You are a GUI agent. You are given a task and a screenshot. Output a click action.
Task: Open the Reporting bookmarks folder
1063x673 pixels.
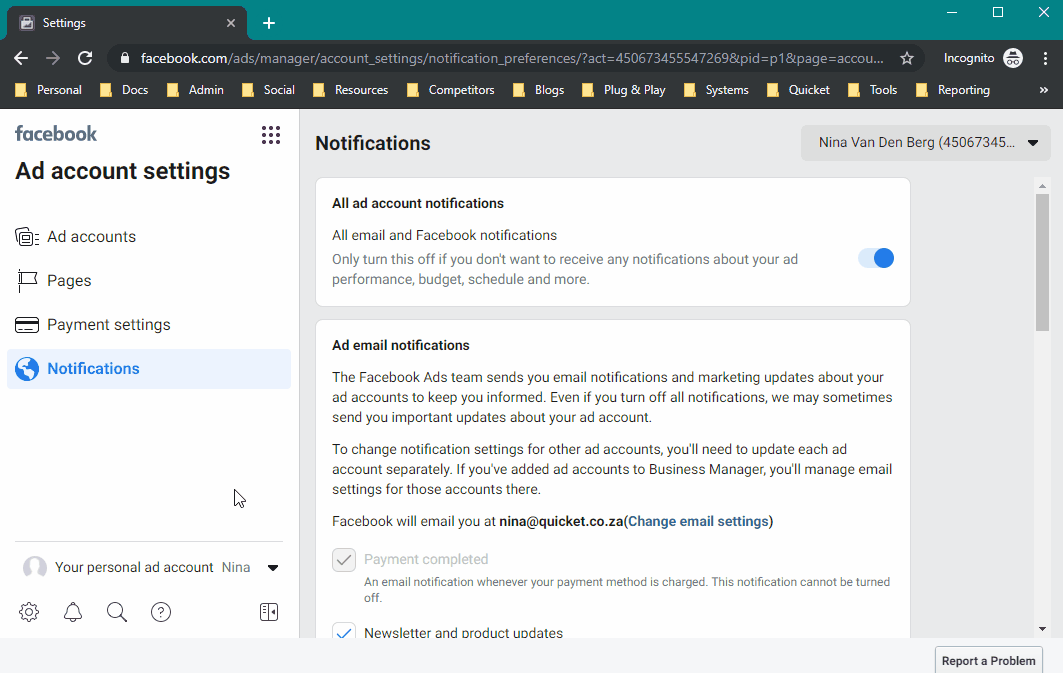[953, 90]
